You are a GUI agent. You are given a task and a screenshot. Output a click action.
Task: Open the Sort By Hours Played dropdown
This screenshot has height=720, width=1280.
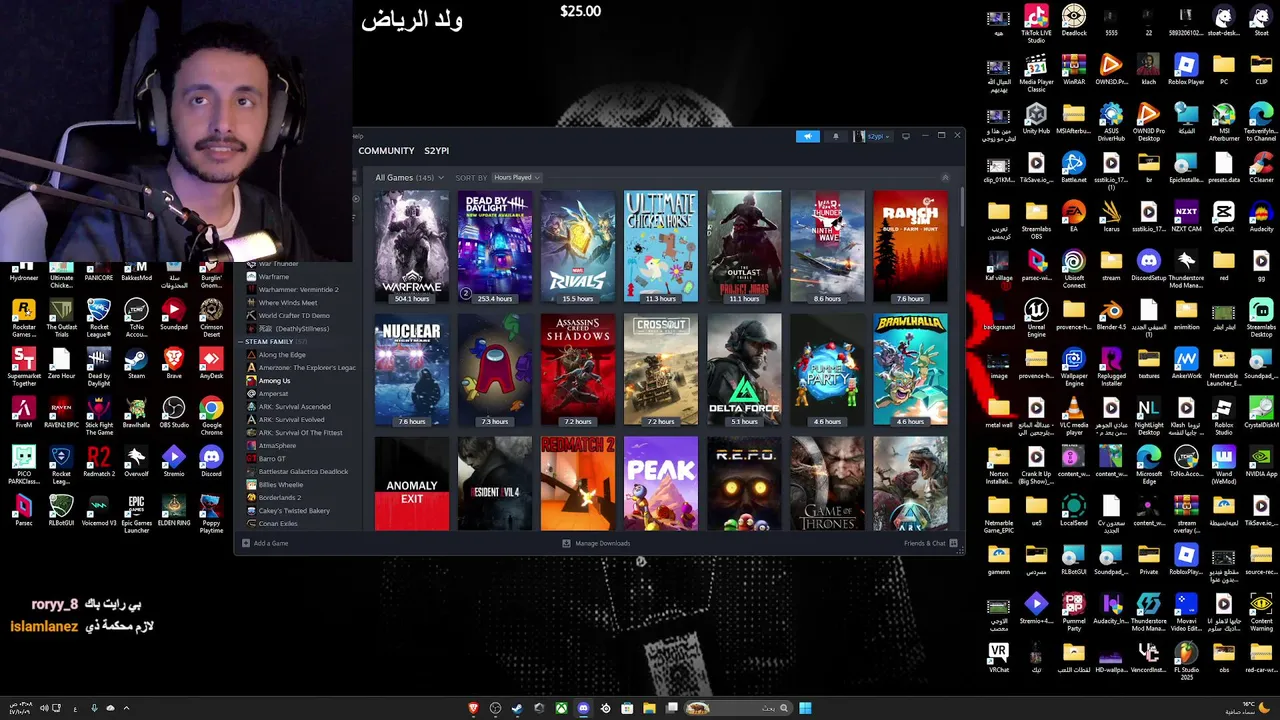(516, 178)
